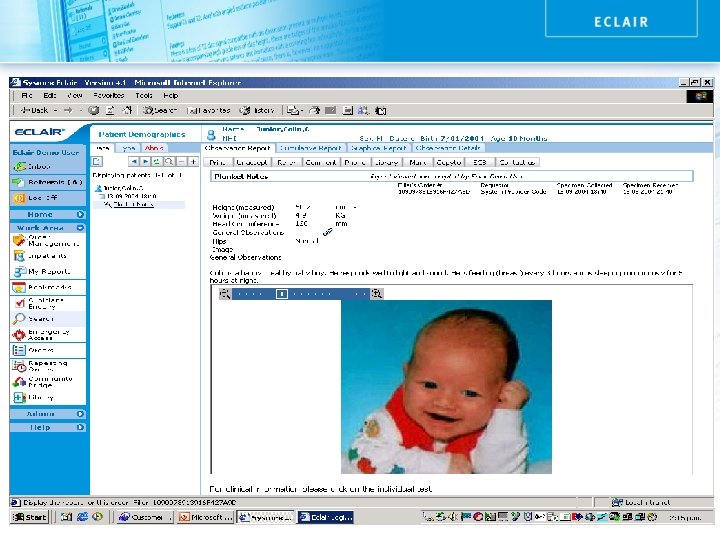
Task: Click the IE Refresh toolbar icon
Action: [110, 111]
